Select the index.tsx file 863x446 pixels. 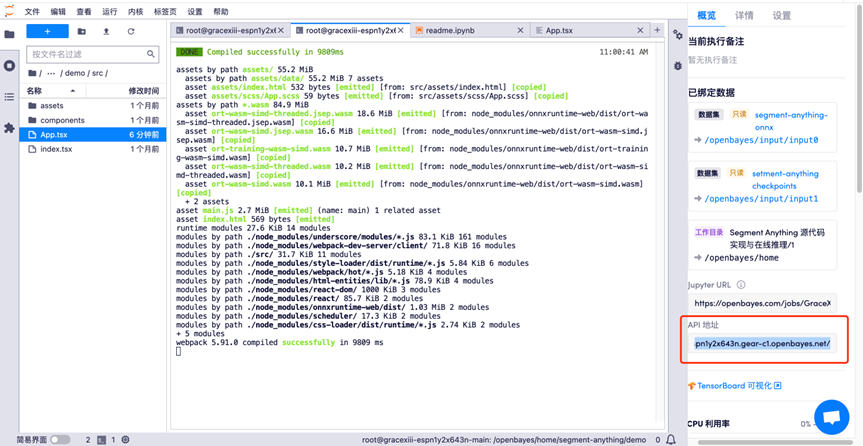click(92, 149)
